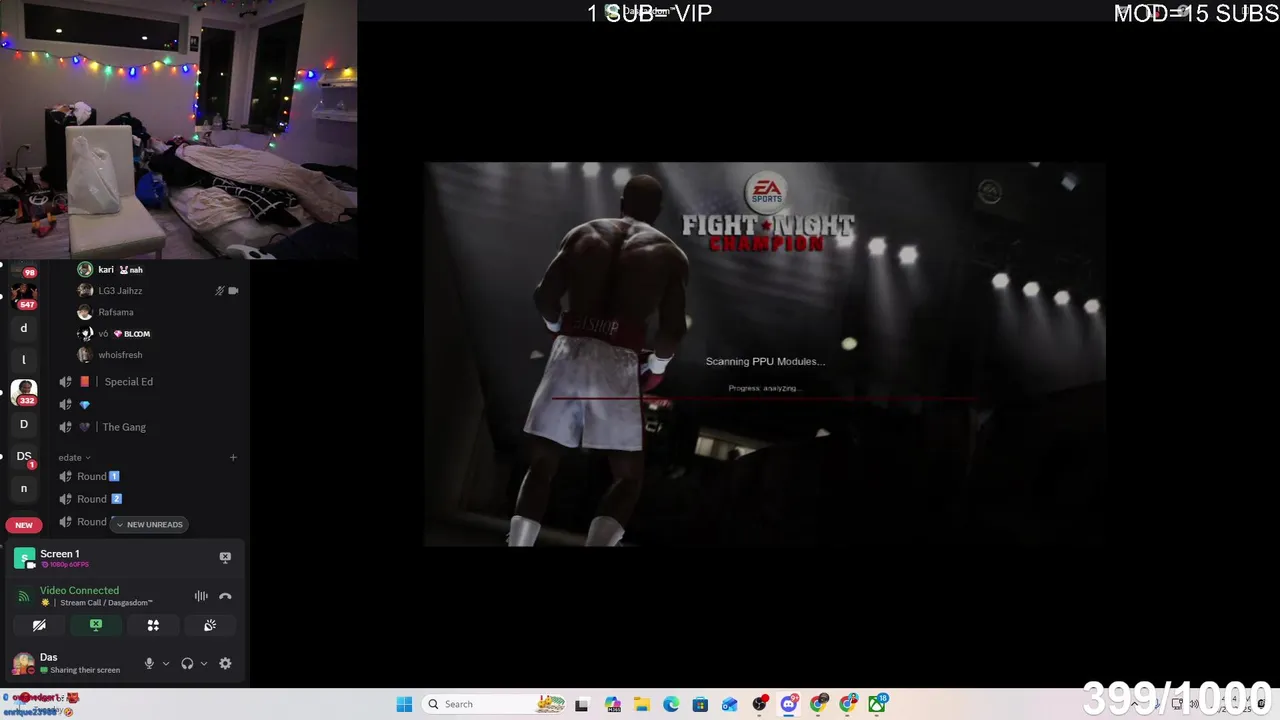Disconnect from the voice call

point(225,596)
